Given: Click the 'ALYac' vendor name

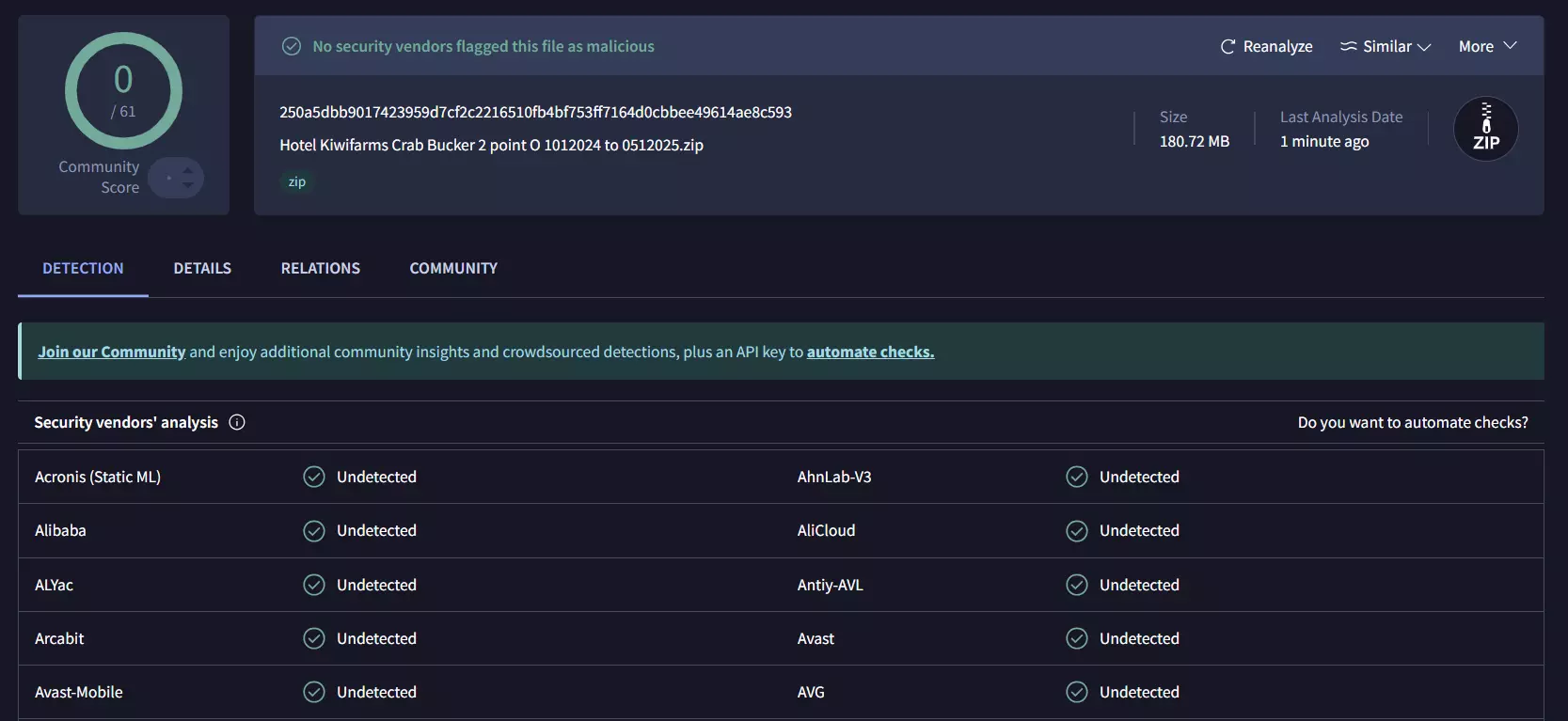Looking at the screenshot, I should pyautogui.click(x=54, y=585).
